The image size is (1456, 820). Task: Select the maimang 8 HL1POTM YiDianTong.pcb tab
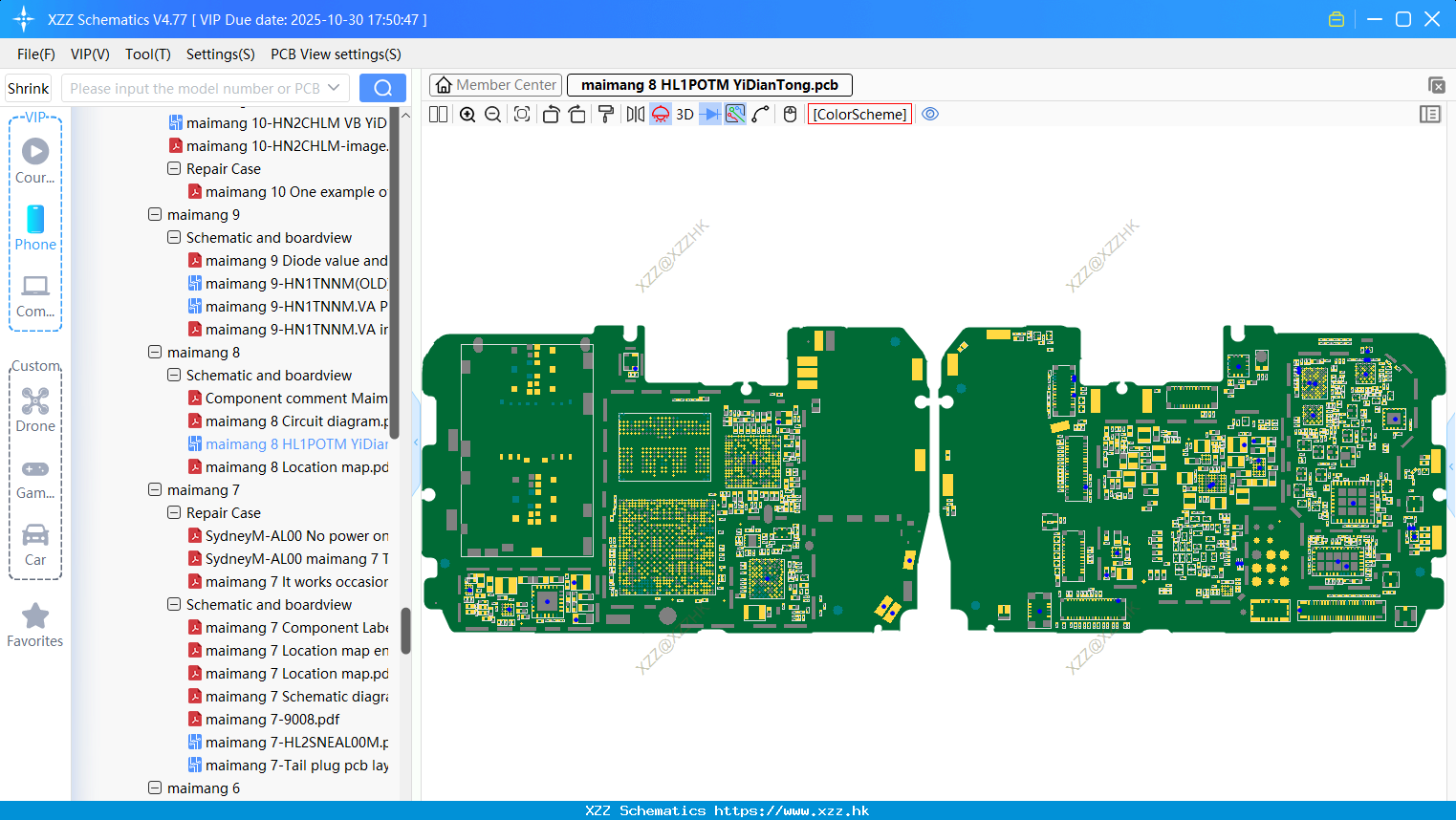pyautogui.click(x=709, y=85)
